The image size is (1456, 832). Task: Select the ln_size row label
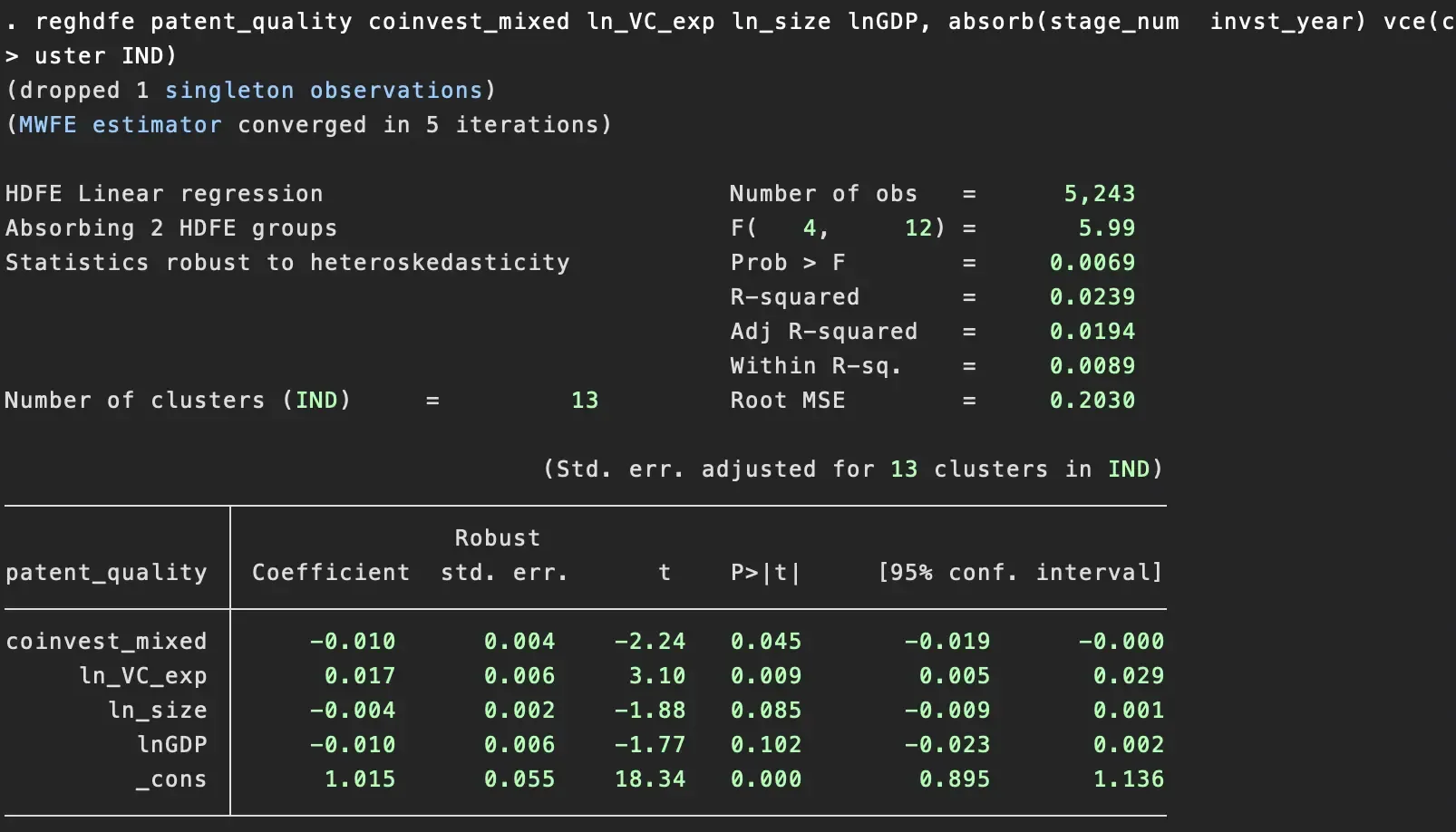point(157,711)
